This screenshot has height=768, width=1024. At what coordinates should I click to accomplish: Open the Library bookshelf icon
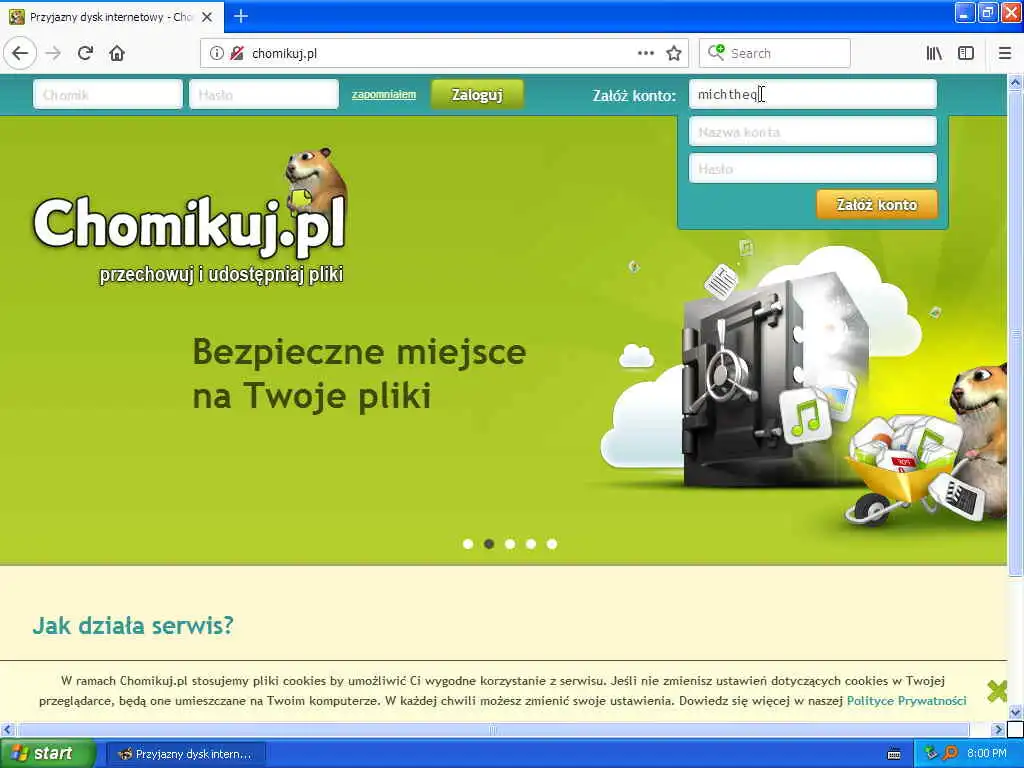tap(934, 54)
